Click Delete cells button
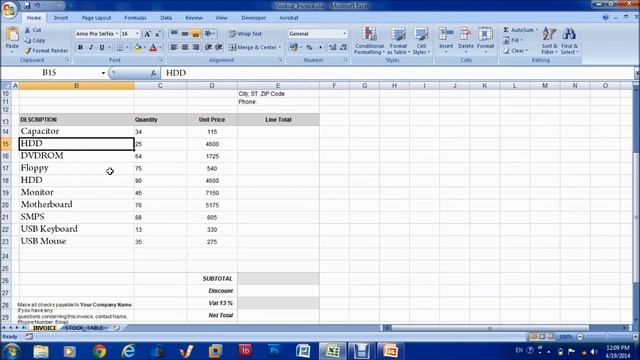 pyautogui.click(x=465, y=40)
